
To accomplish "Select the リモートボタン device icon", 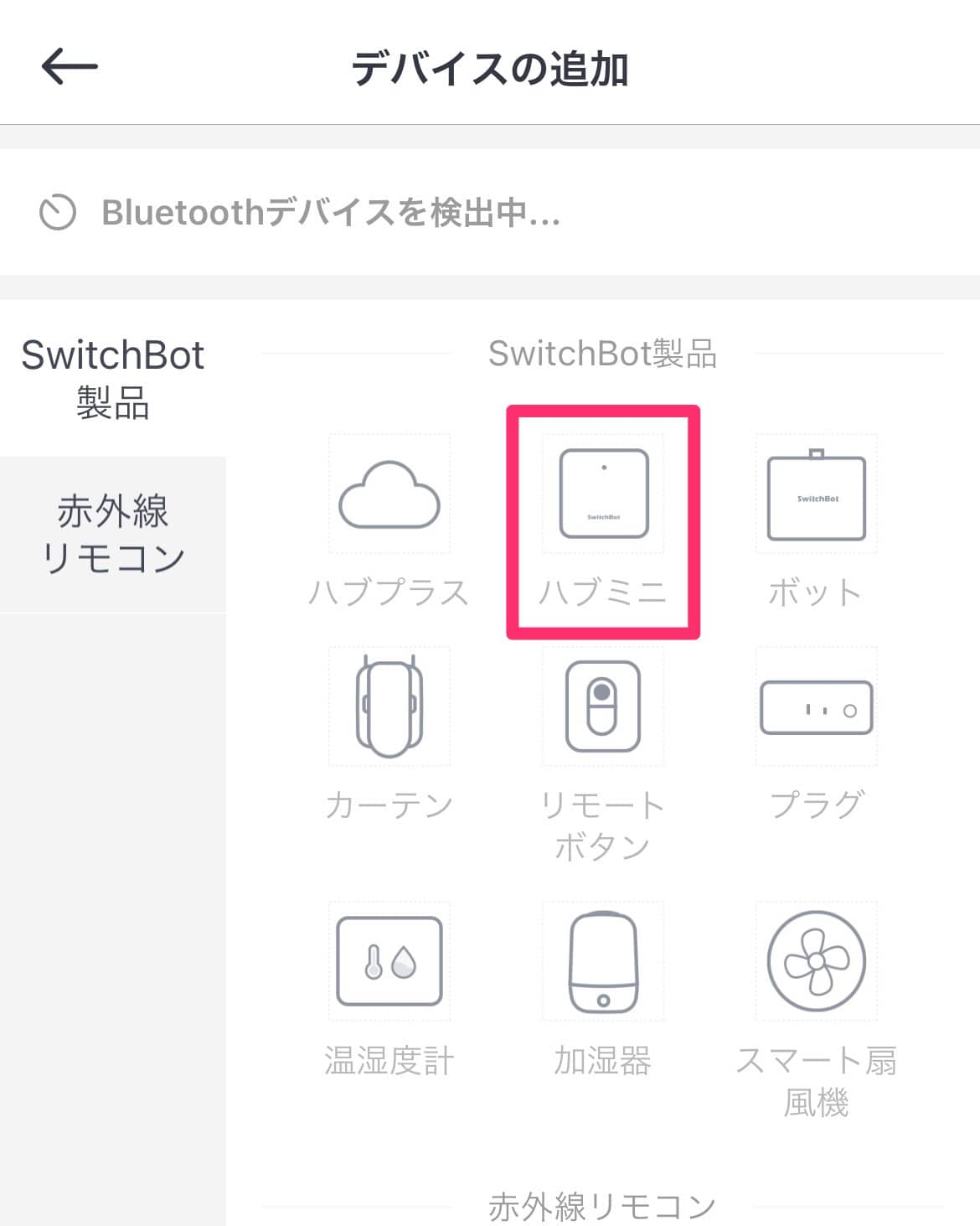I will (x=603, y=706).
